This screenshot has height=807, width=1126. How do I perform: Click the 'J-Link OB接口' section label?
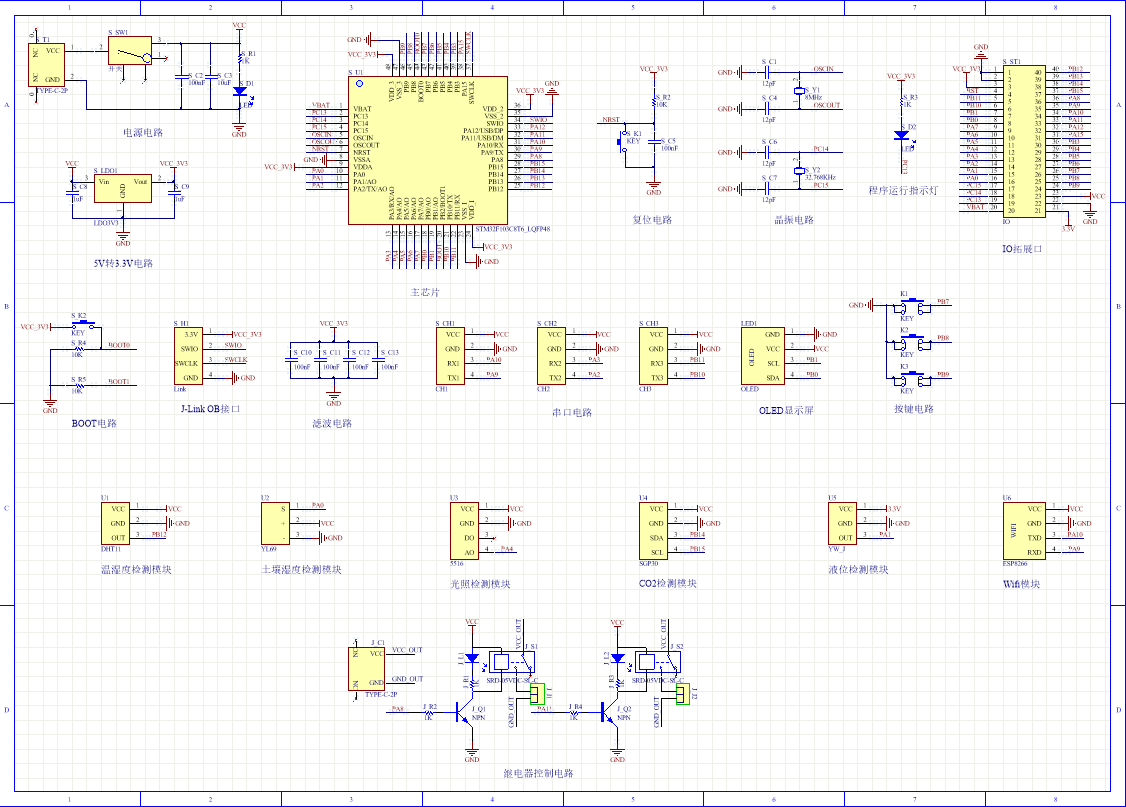[210, 409]
